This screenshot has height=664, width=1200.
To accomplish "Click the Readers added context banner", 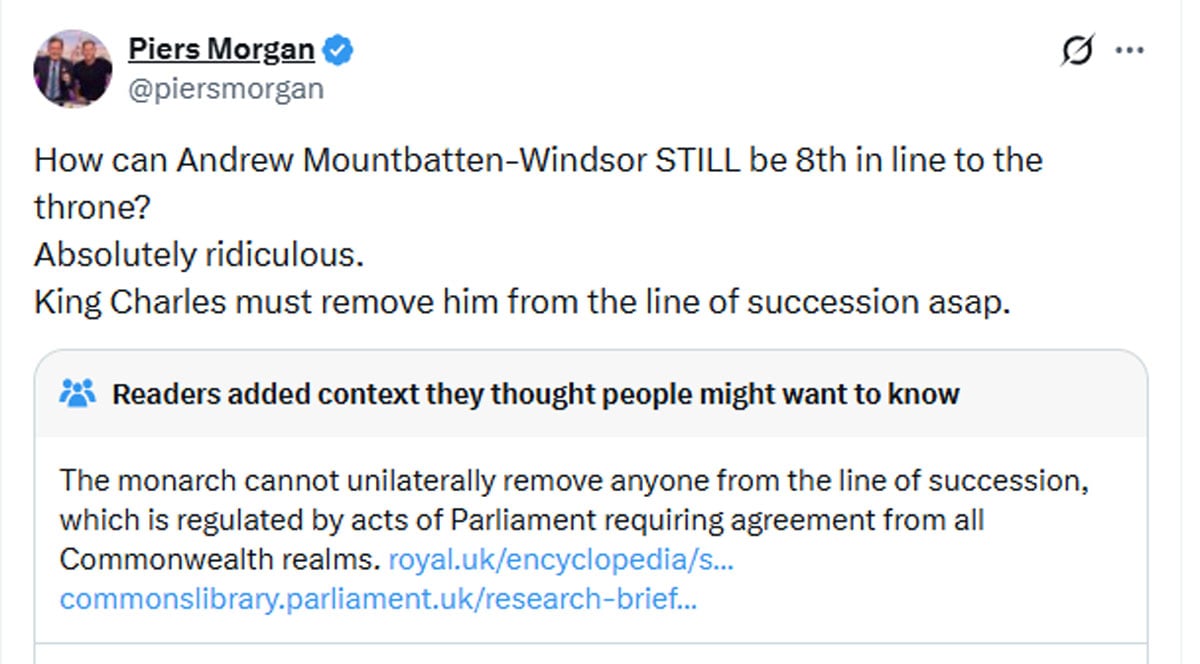I will pyautogui.click(x=530, y=393).
